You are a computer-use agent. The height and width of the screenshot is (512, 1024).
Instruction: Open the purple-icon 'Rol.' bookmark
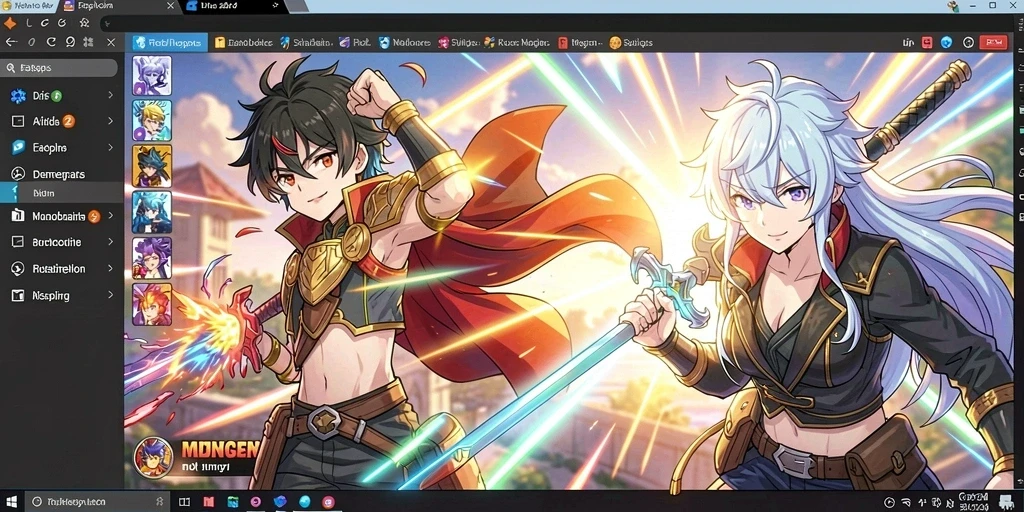point(355,42)
